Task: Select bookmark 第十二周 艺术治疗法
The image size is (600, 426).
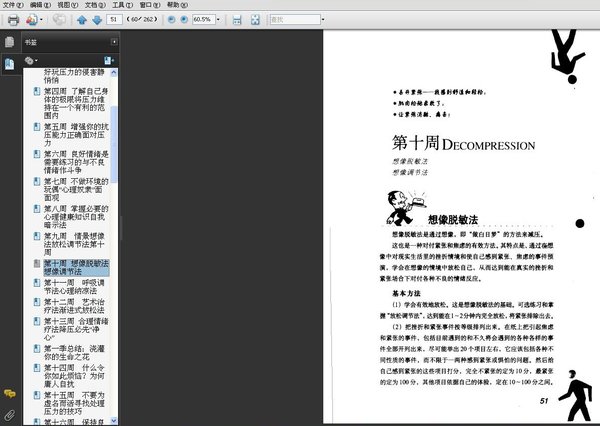Action: click(74, 306)
